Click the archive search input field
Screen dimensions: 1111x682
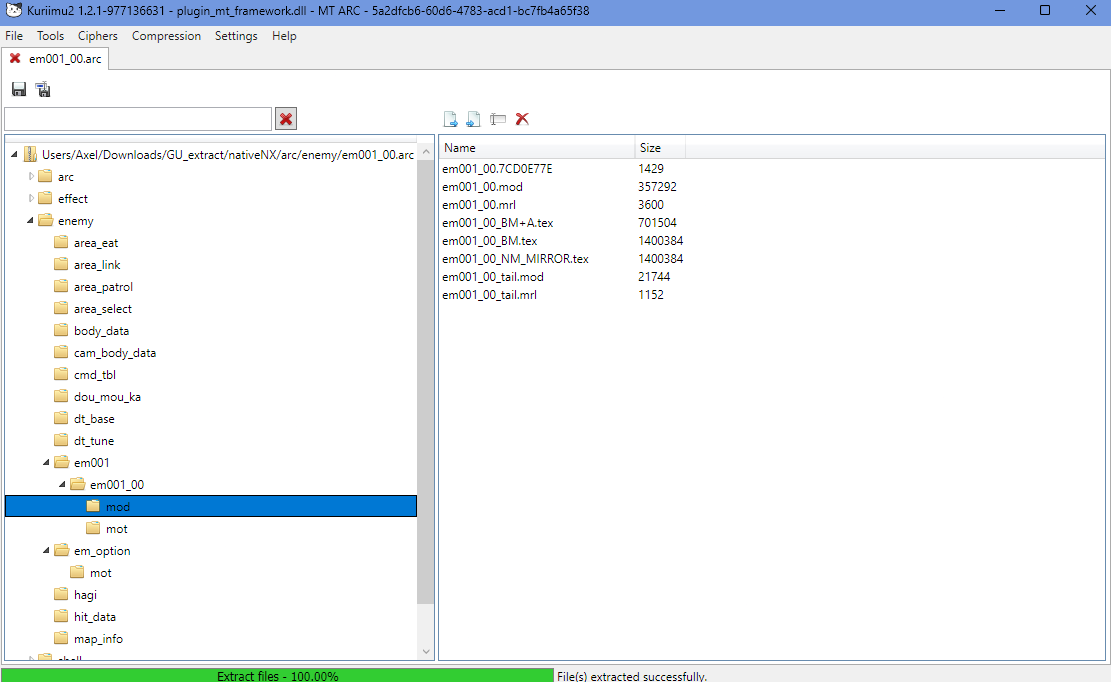138,119
